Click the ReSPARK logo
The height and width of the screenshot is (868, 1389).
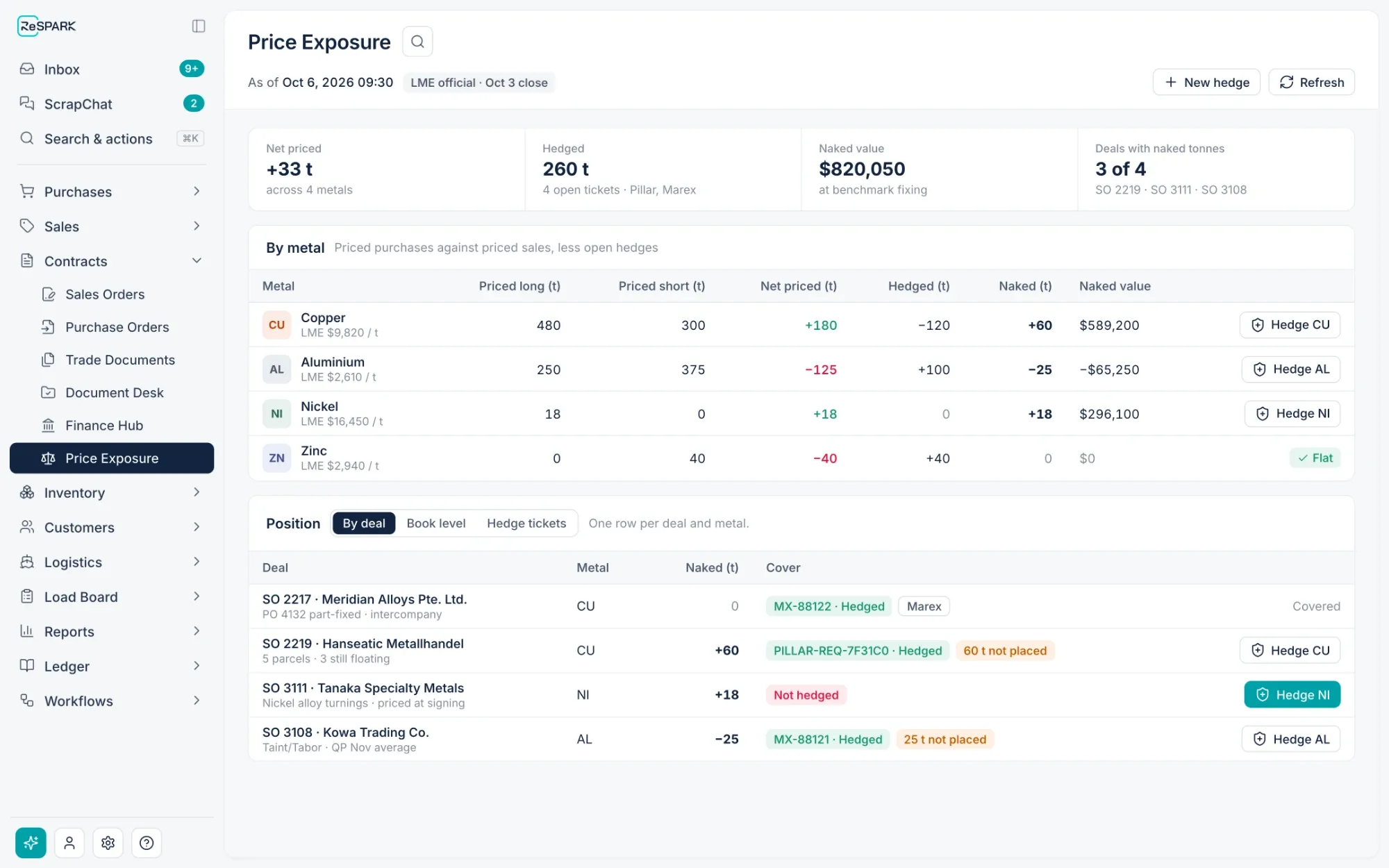pos(47,26)
